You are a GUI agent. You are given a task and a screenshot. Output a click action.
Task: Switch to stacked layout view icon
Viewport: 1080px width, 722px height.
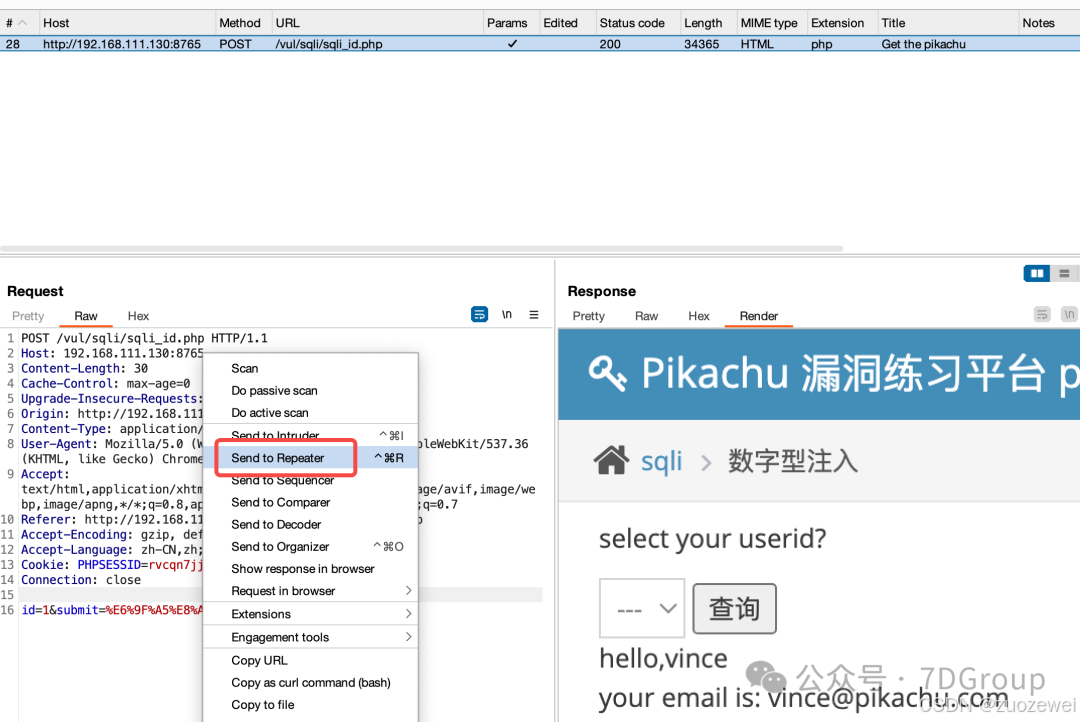1064,274
